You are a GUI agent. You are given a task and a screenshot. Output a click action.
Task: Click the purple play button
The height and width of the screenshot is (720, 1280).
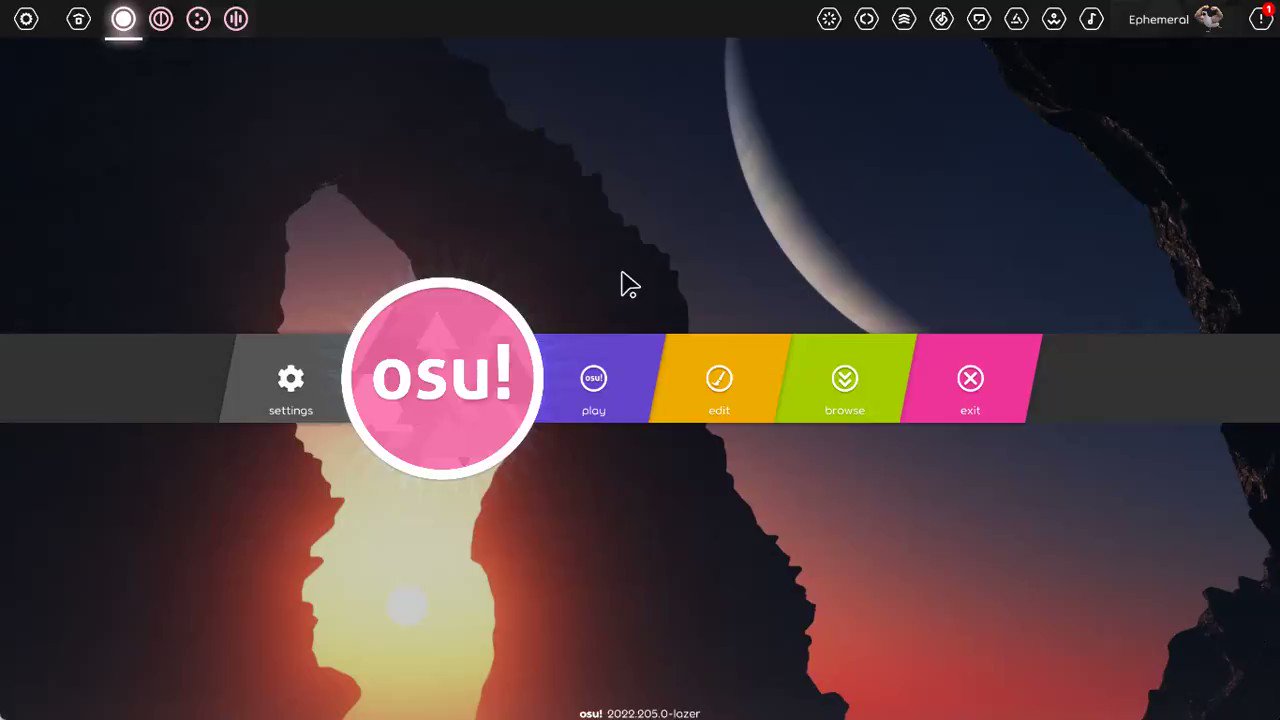pos(598,378)
